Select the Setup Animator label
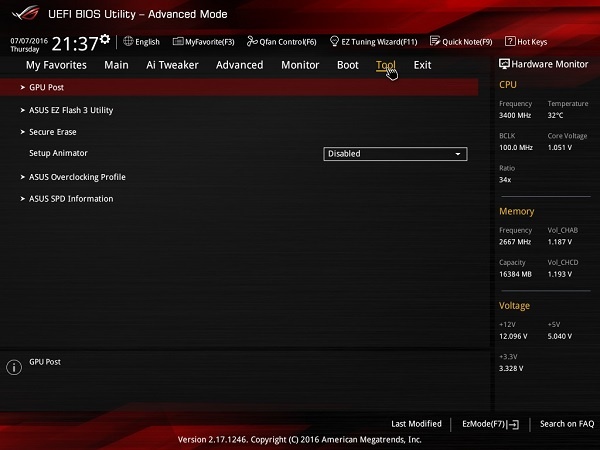 (x=58, y=153)
